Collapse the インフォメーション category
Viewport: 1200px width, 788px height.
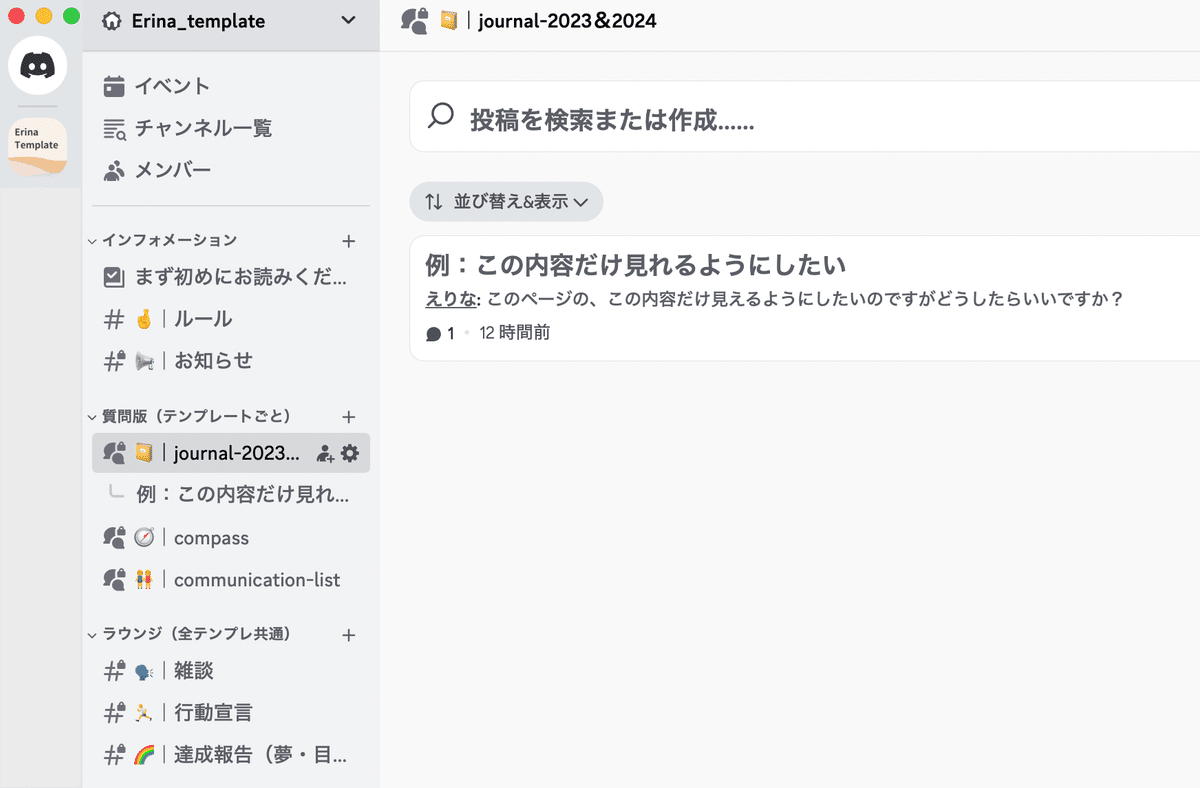coord(169,240)
